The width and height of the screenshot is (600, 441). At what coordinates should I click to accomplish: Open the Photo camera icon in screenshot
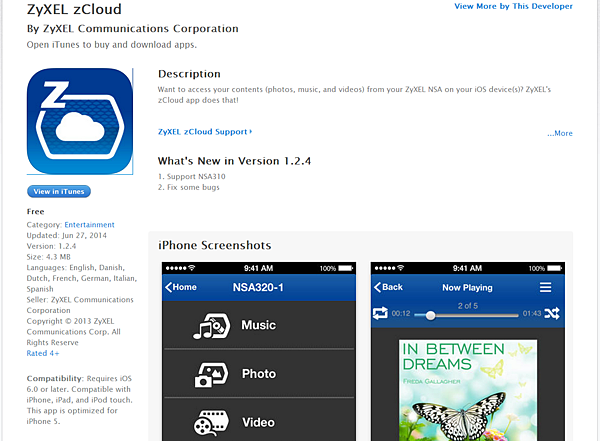pos(211,374)
